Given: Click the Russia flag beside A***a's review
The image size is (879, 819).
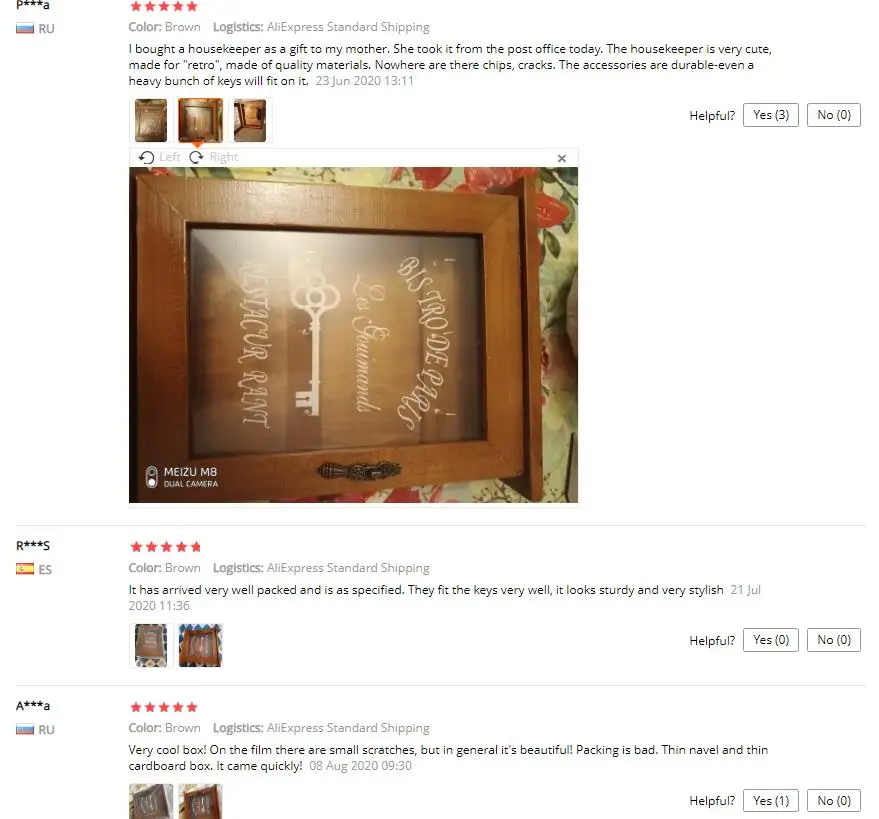Looking at the screenshot, I should click(25, 729).
